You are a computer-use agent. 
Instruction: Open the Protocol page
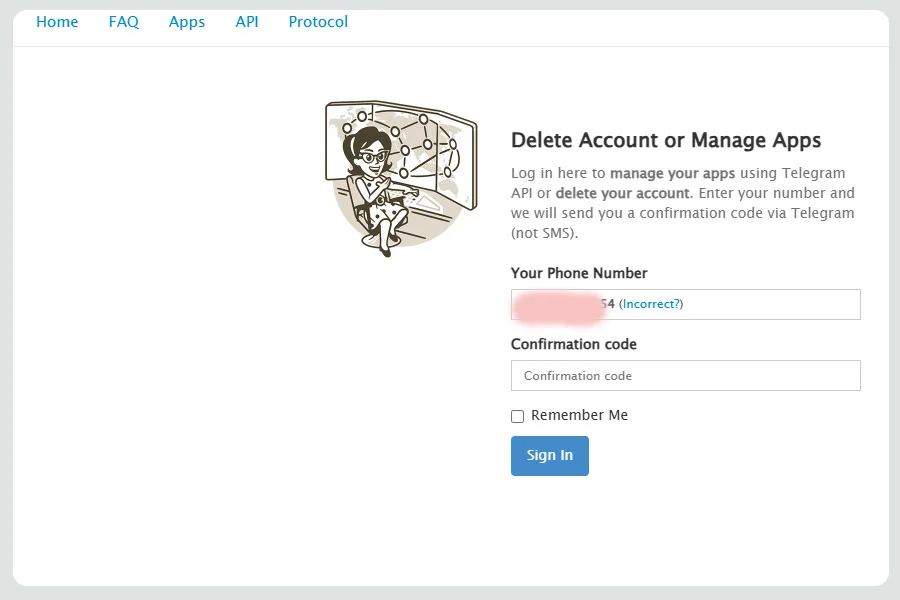pyautogui.click(x=318, y=22)
